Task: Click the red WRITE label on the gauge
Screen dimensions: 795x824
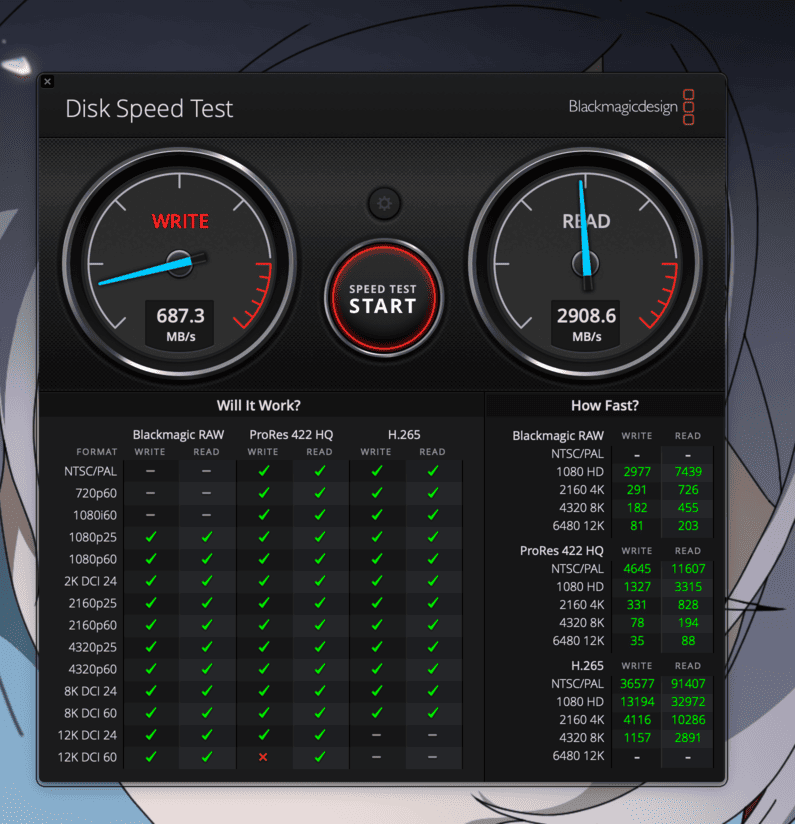Action: [180, 221]
